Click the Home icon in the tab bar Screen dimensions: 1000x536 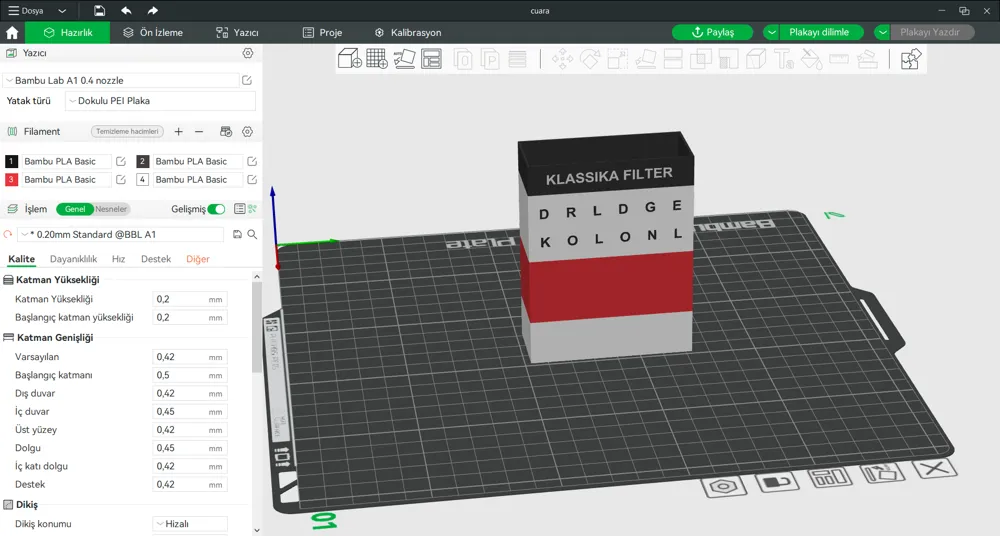[12, 33]
